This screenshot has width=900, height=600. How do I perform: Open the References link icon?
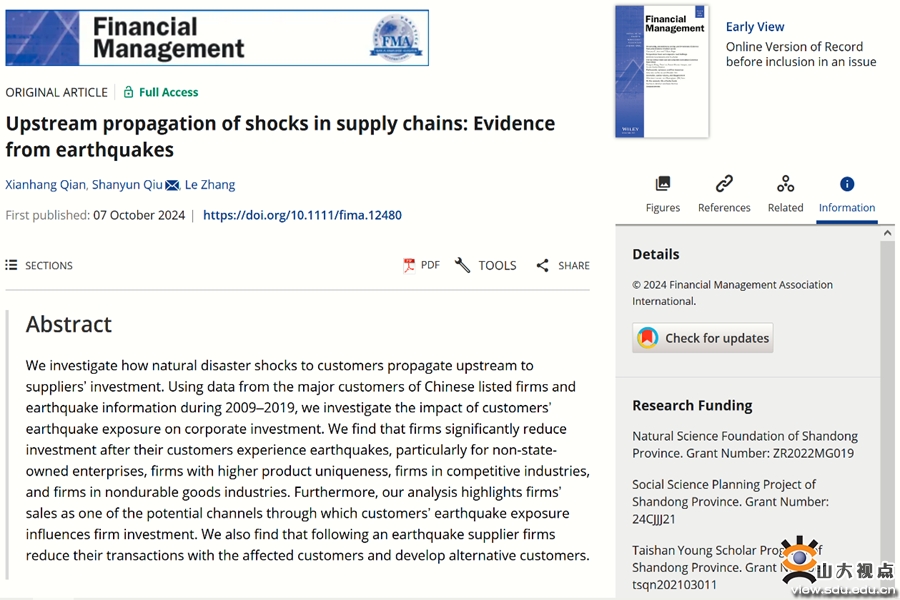pyautogui.click(x=724, y=184)
